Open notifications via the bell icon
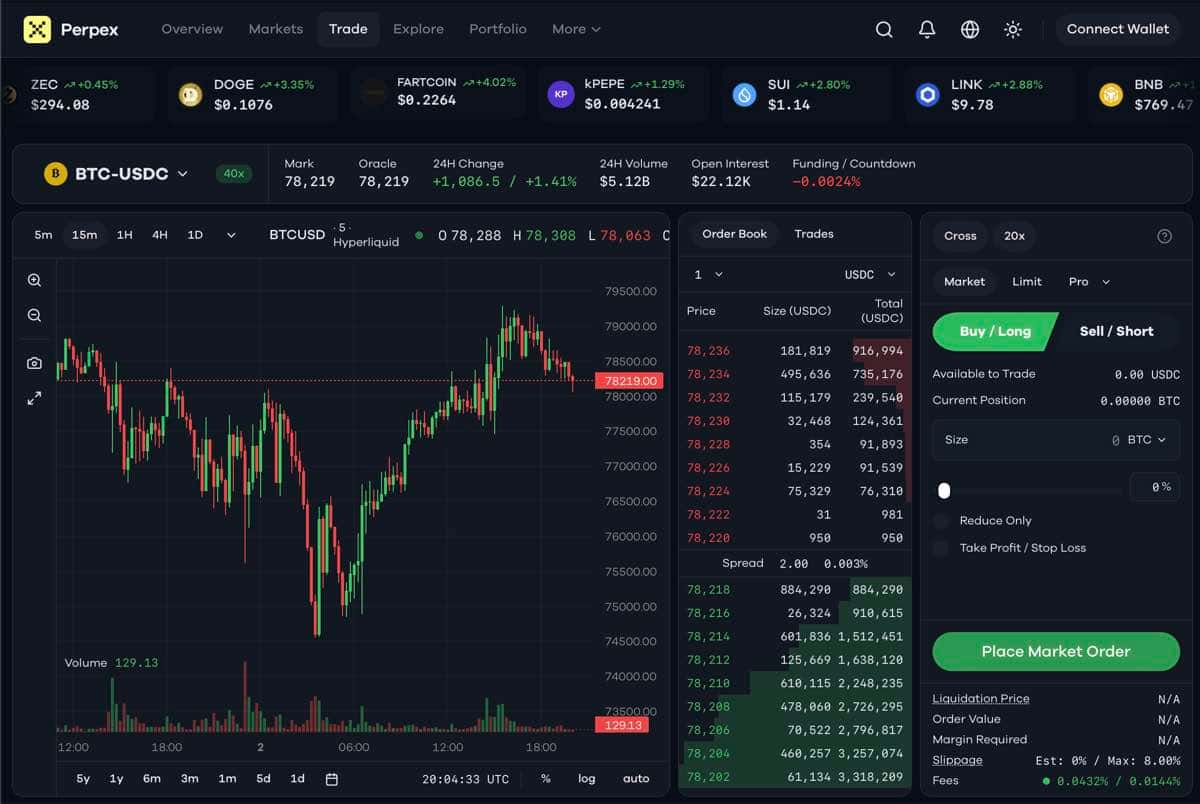Viewport: 1200px width, 804px height. tap(927, 29)
